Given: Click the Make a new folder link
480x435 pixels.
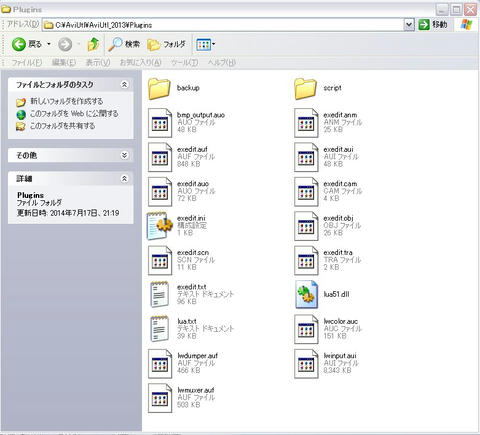Looking at the screenshot, I should (x=66, y=101).
